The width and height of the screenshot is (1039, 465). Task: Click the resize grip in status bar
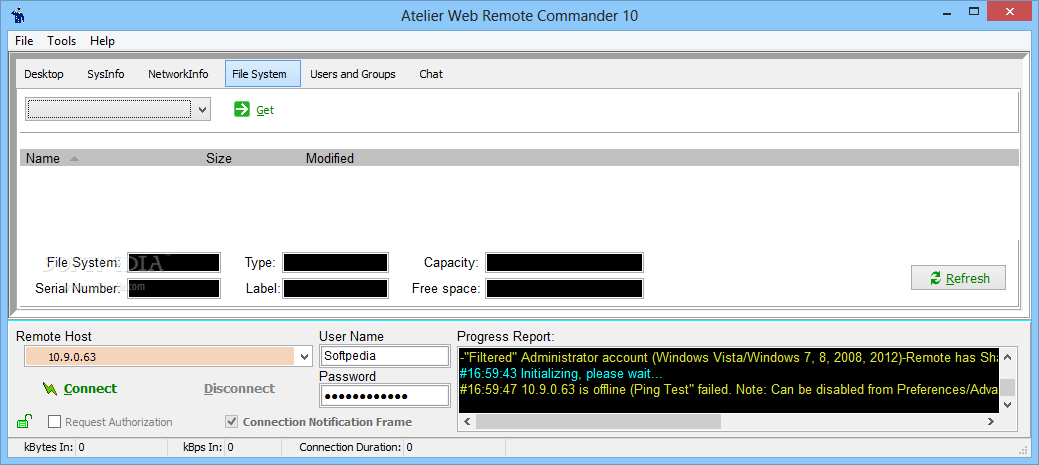click(1021, 449)
